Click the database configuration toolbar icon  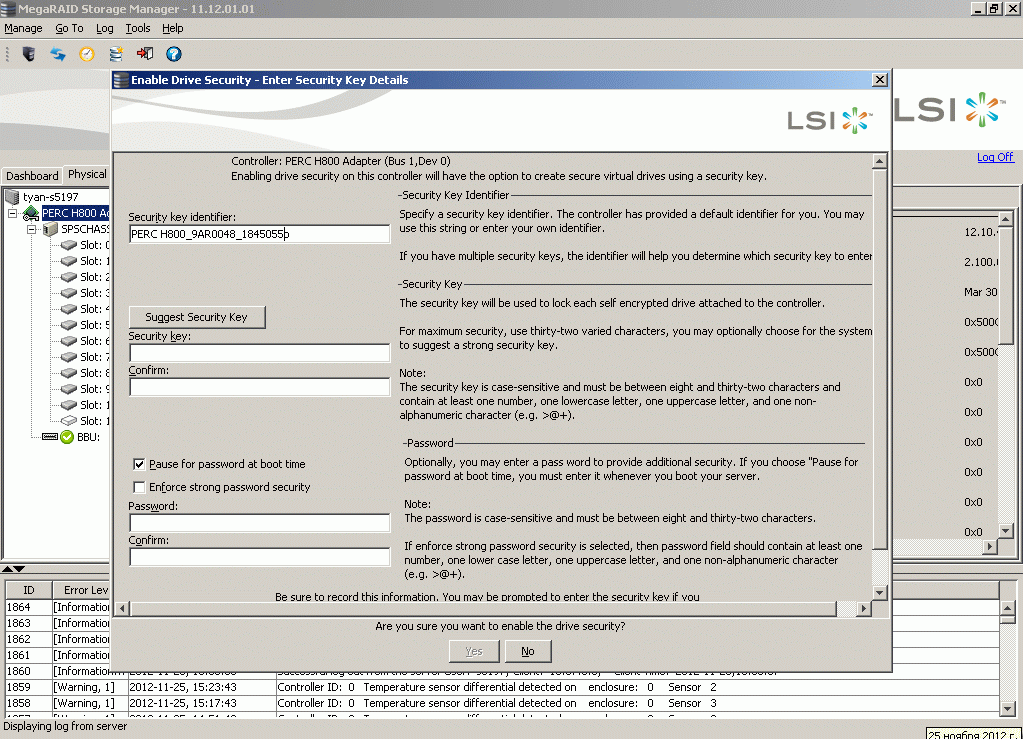116,54
